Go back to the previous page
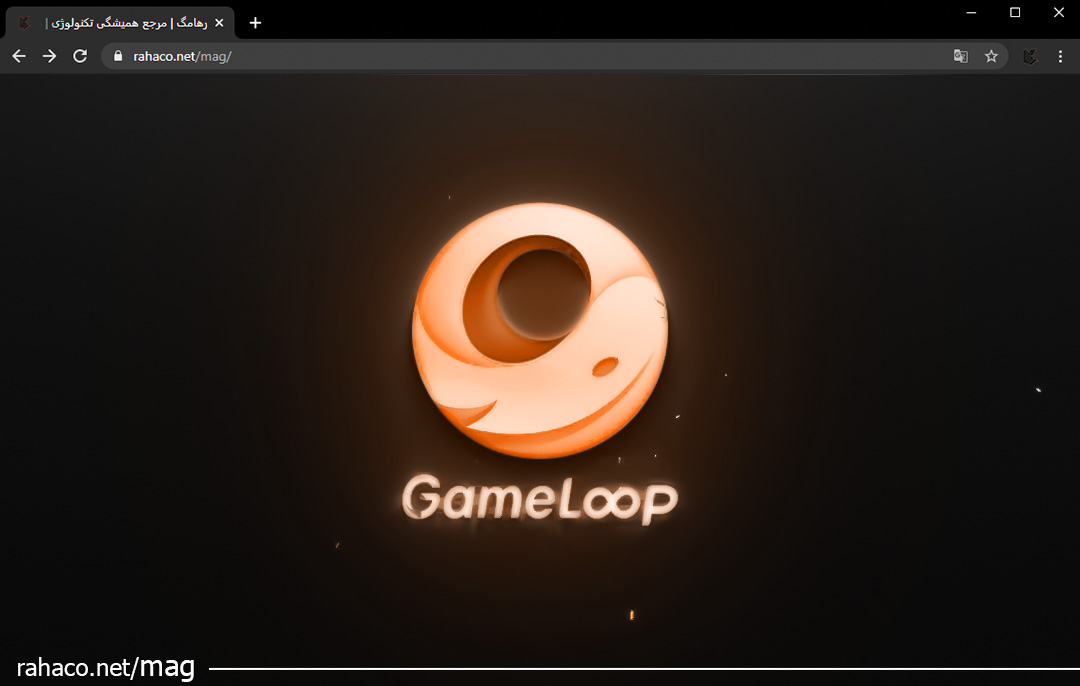 [18, 56]
